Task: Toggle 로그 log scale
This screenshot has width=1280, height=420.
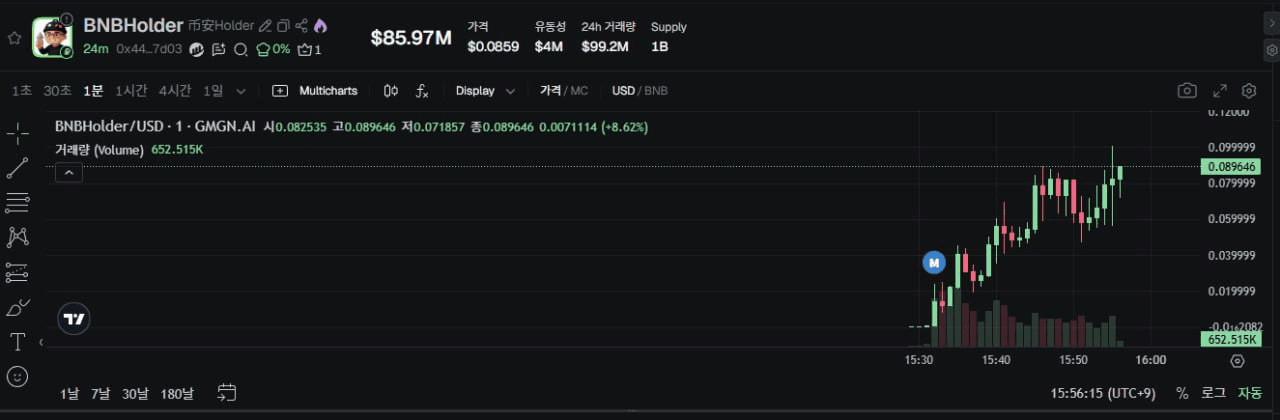Action: (x=1213, y=393)
